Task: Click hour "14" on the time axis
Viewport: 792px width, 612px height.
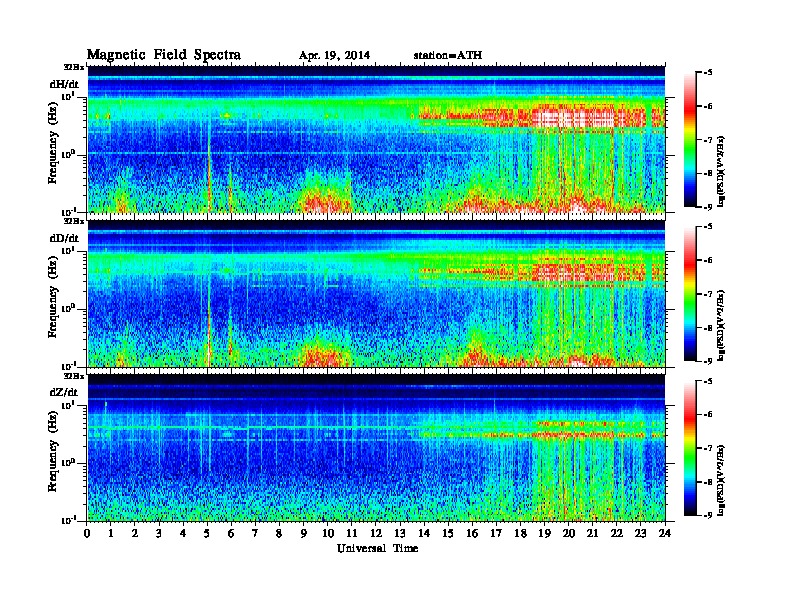Action: coord(424,533)
